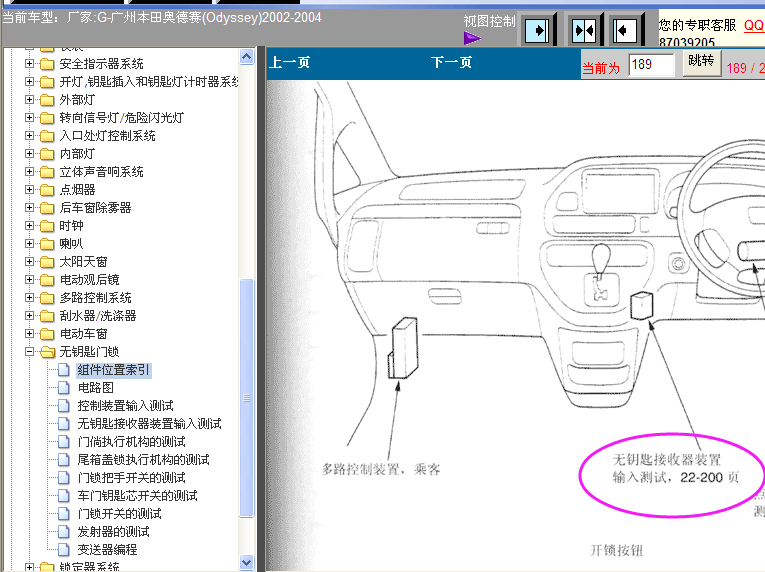Expand the 电动观后镜 tree node
This screenshot has height=572, width=765.
[x=29, y=280]
